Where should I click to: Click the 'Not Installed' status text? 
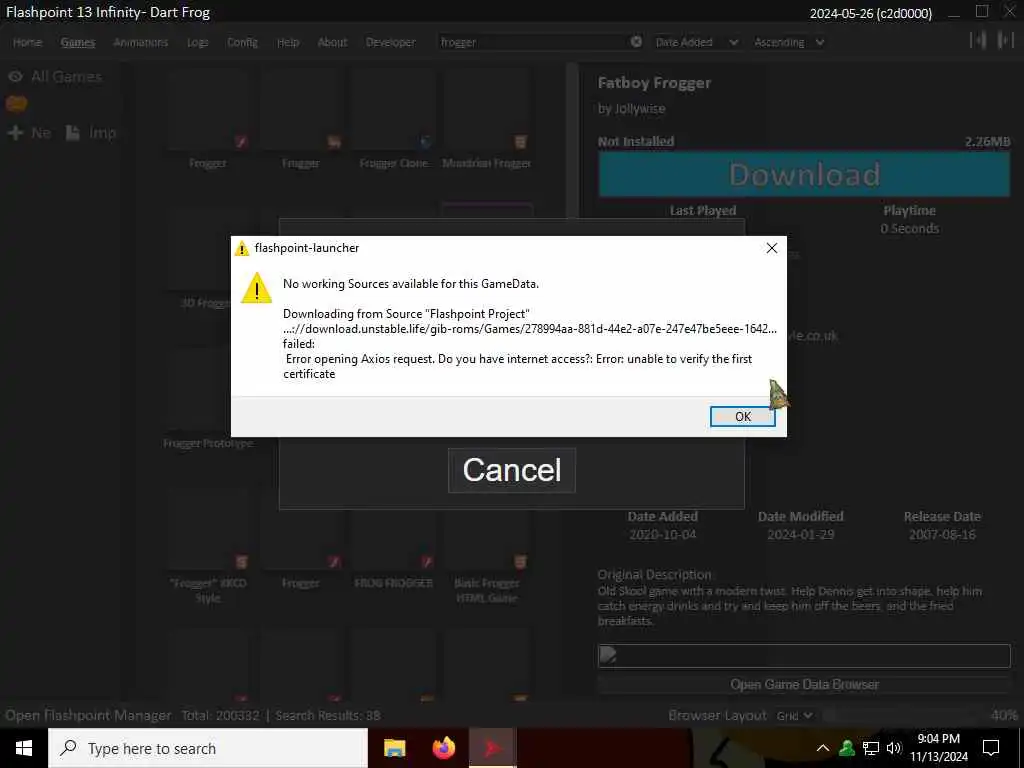[636, 142]
